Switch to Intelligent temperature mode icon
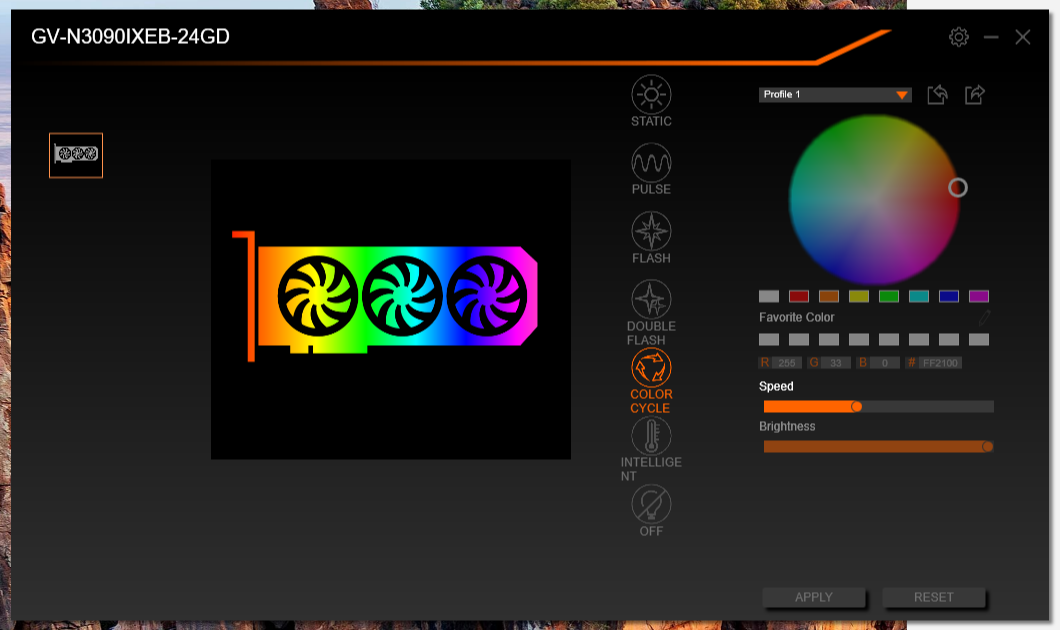This screenshot has width=1060, height=630. (x=651, y=435)
